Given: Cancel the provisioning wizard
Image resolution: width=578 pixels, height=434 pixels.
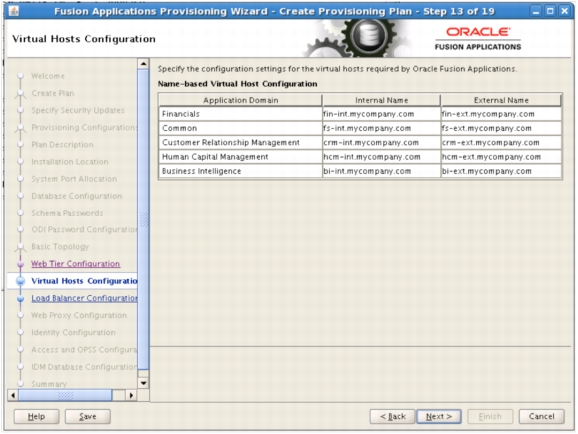Looking at the screenshot, I should pyautogui.click(x=541, y=416).
